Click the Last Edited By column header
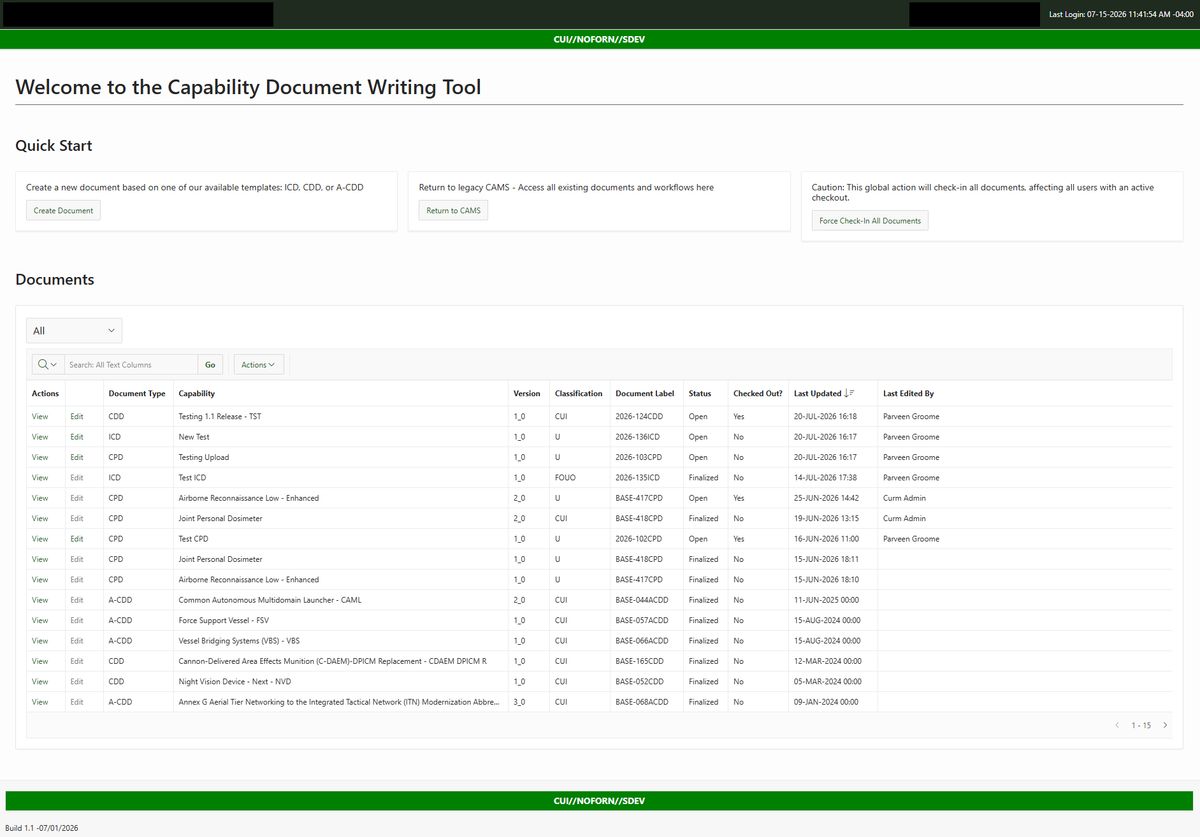 pyautogui.click(x=909, y=394)
